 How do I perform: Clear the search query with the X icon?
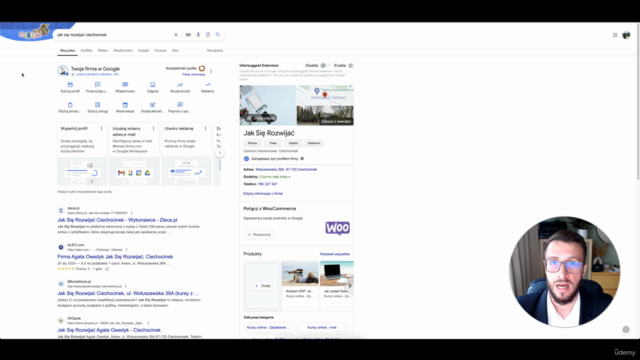(x=176, y=35)
